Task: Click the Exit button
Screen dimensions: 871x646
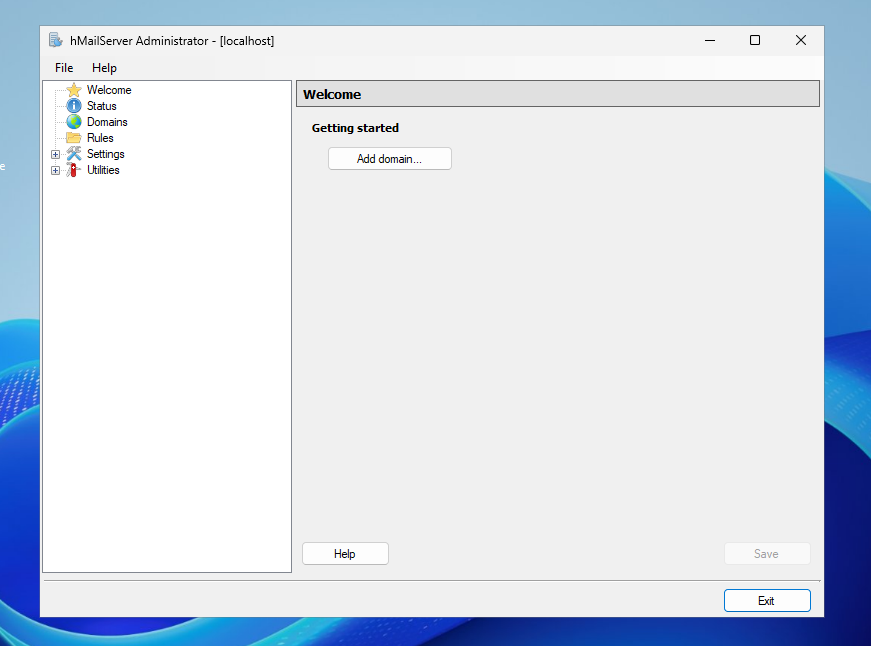Action: click(x=767, y=600)
